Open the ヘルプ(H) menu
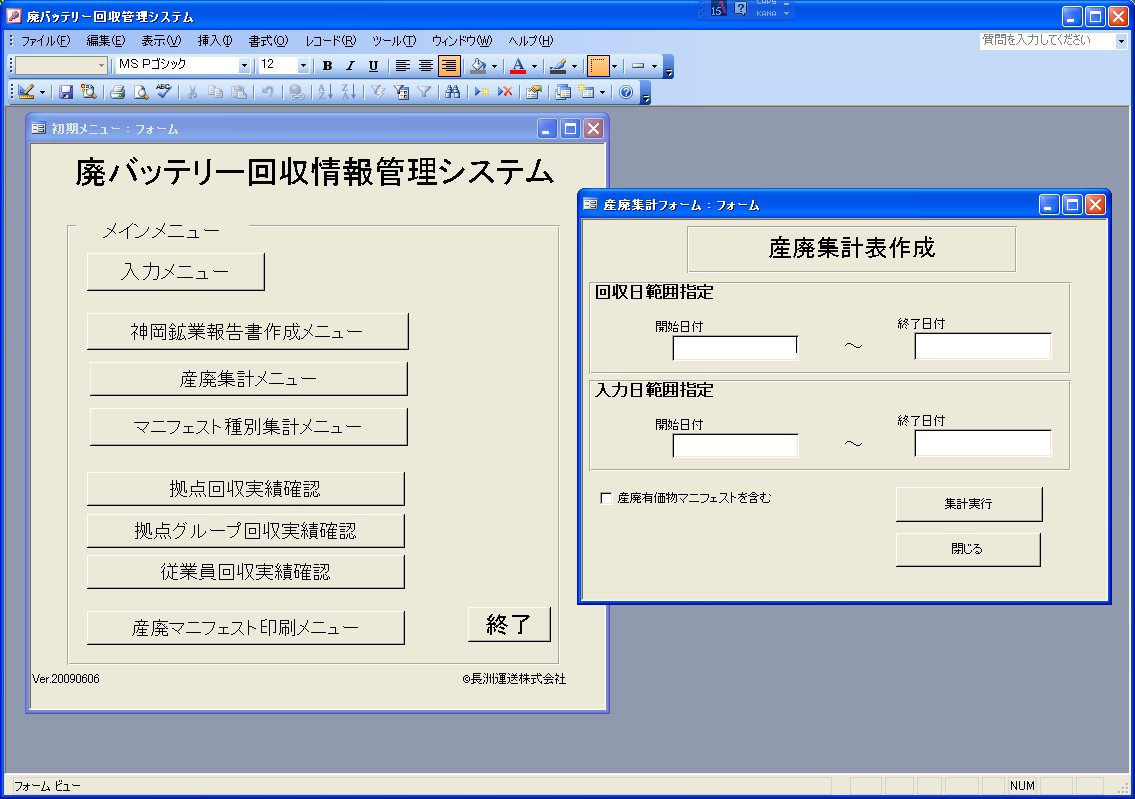The width and height of the screenshot is (1135, 799). pyautogui.click(x=531, y=41)
